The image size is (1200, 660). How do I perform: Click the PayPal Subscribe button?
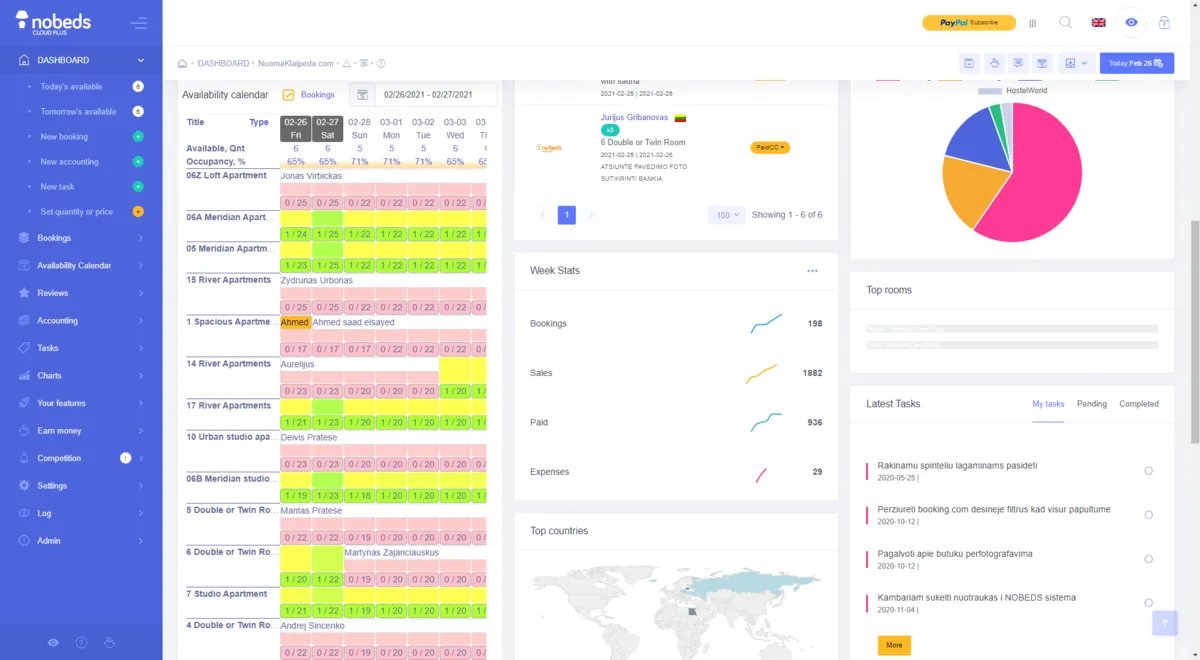click(968, 21)
